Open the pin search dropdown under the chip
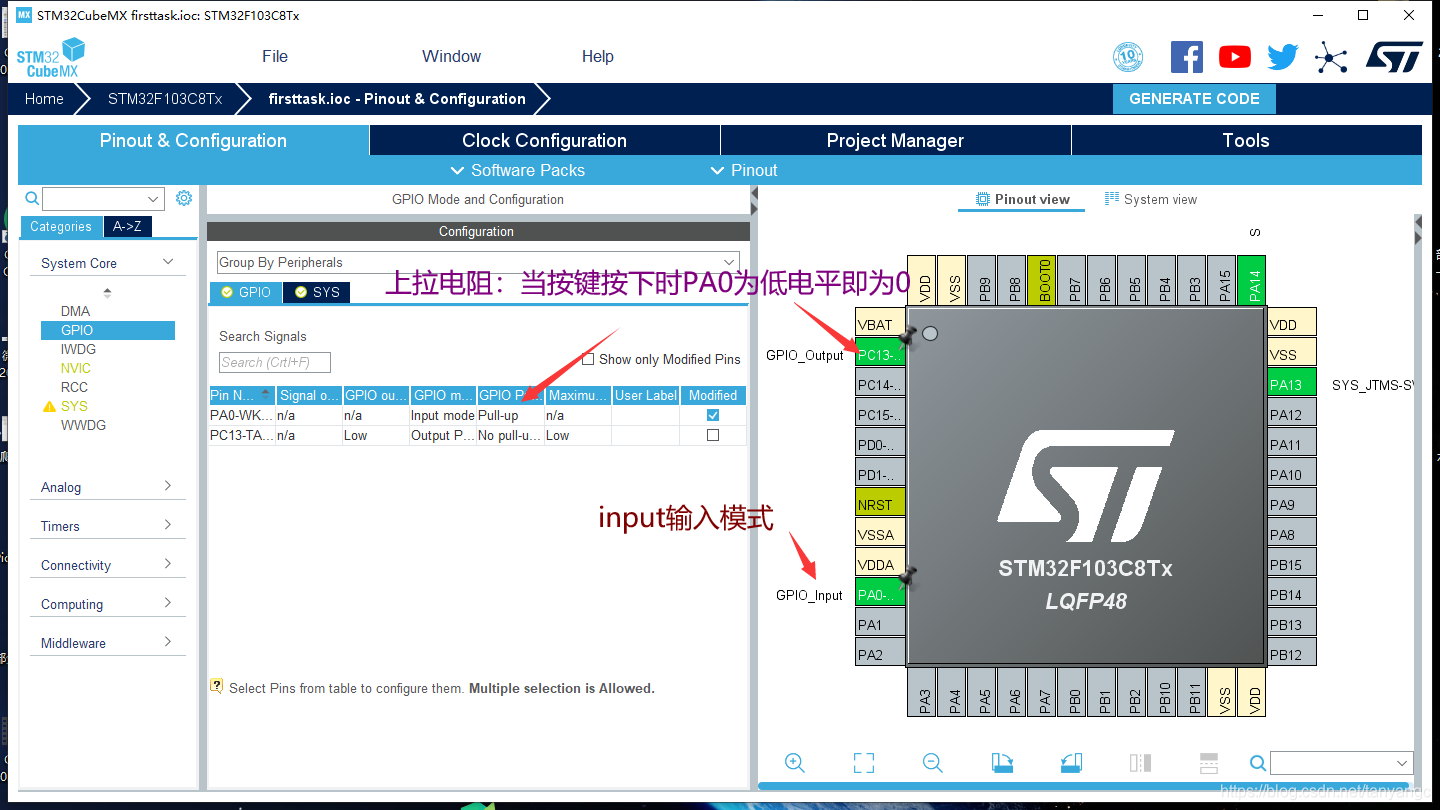This screenshot has width=1440, height=810. [1402, 763]
